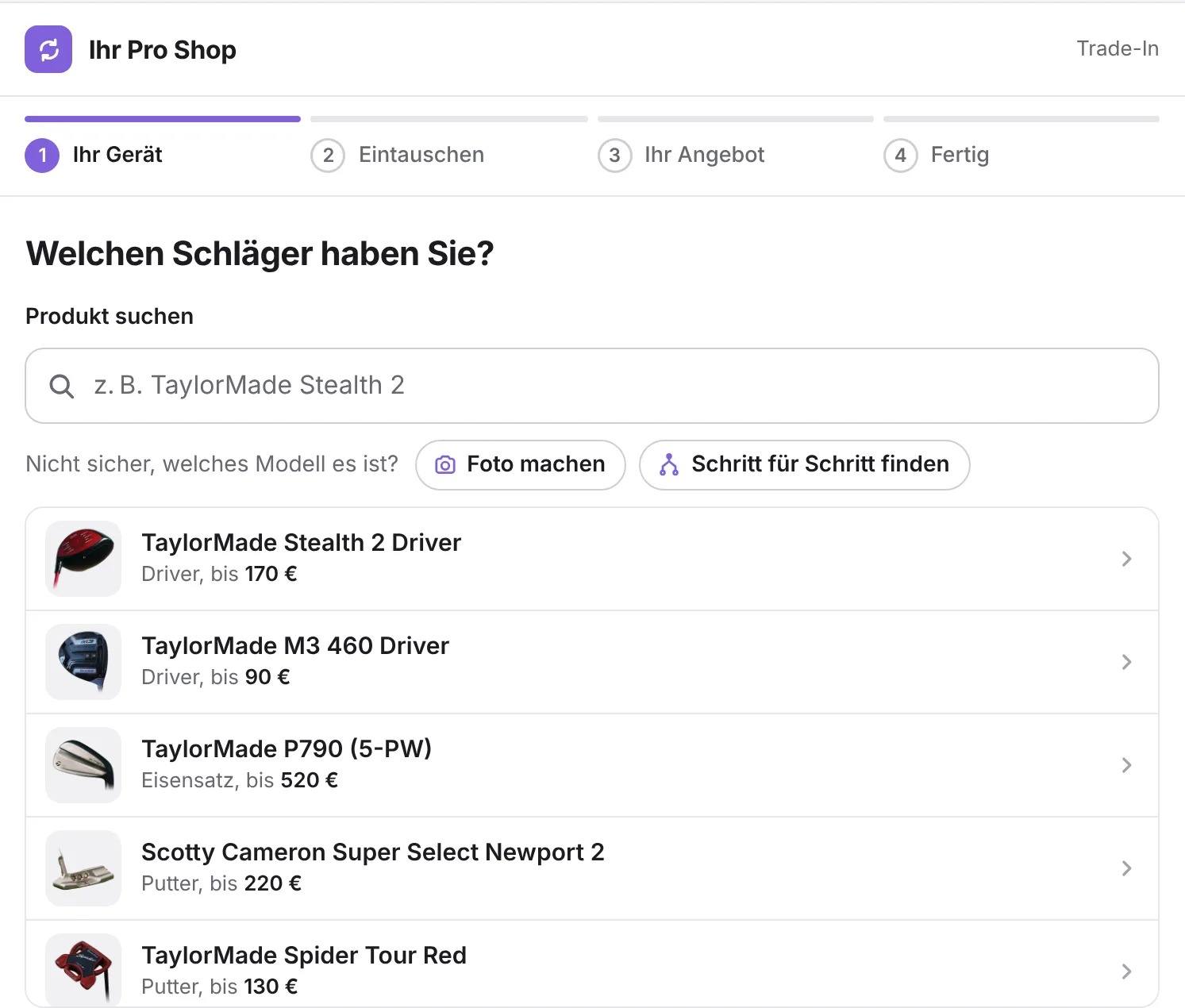Click the price text 'Driver, bis 90 €'

(216, 677)
